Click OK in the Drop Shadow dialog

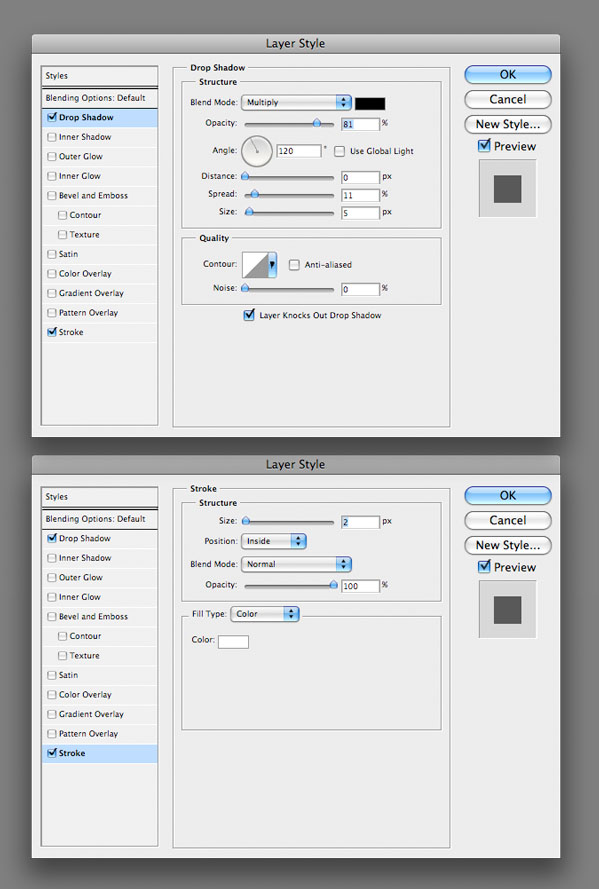[508, 74]
